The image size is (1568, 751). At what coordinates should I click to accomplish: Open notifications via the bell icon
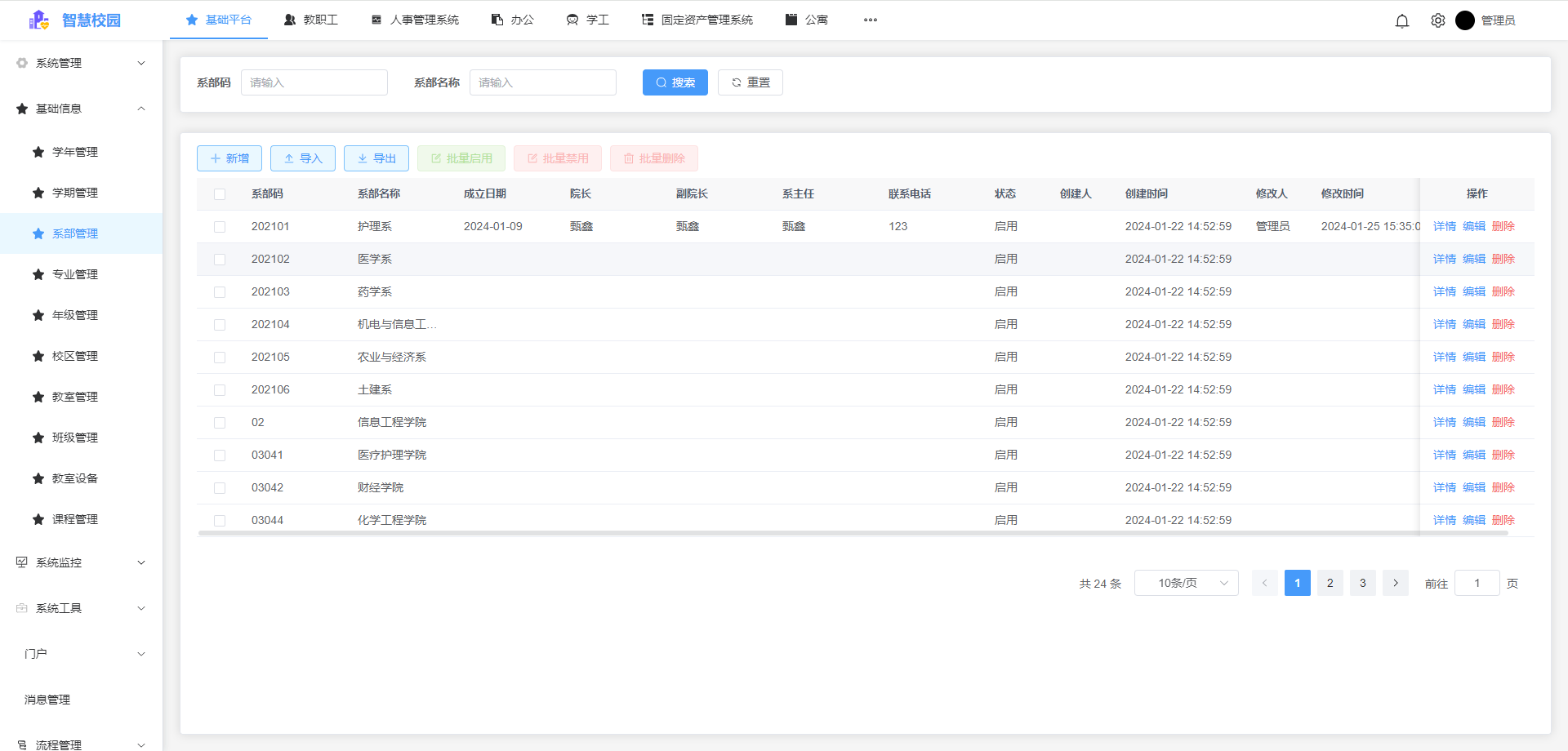1402,20
